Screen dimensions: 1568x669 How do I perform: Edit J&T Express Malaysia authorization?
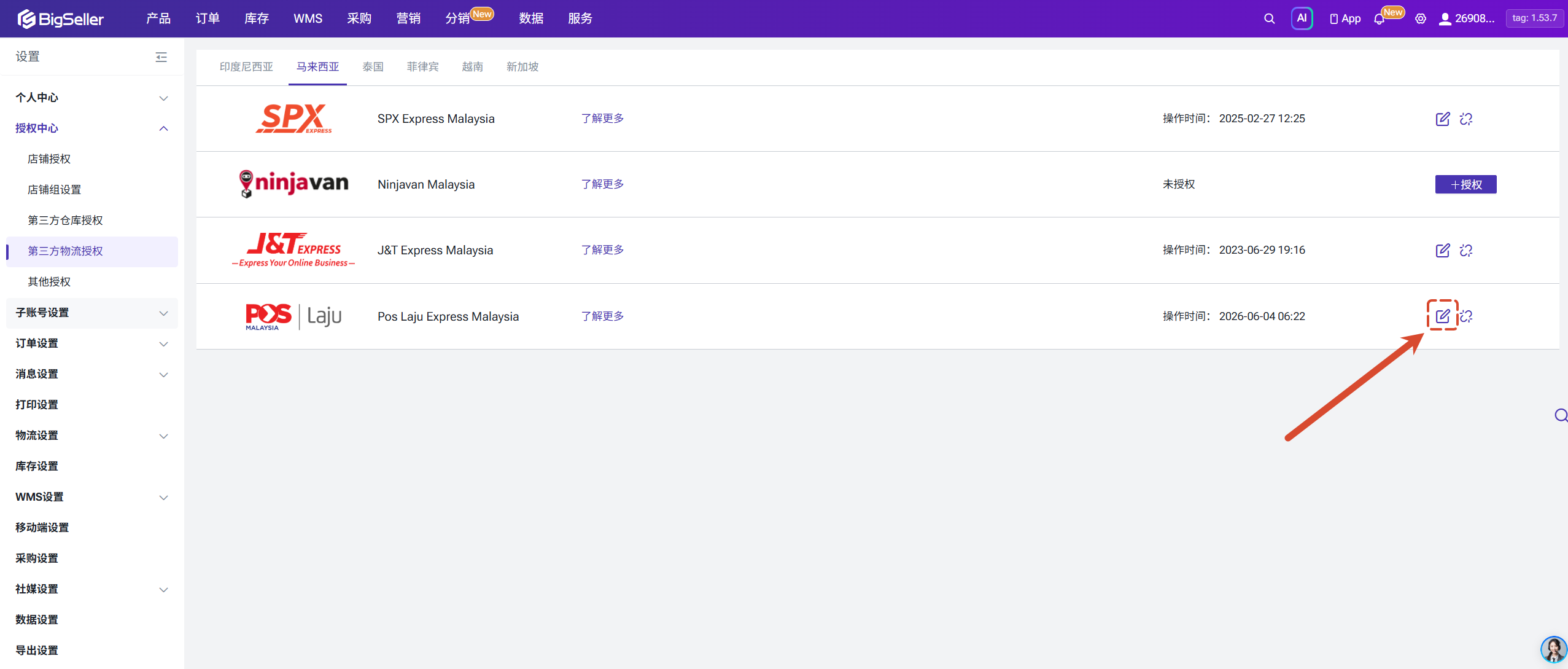click(x=1443, y=250)
